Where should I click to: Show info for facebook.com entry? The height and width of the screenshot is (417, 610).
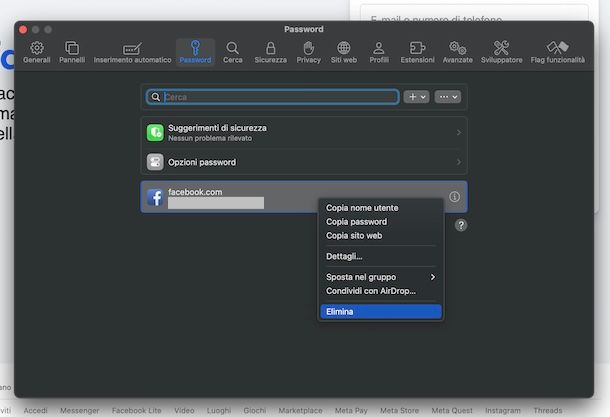coord(454,197)
